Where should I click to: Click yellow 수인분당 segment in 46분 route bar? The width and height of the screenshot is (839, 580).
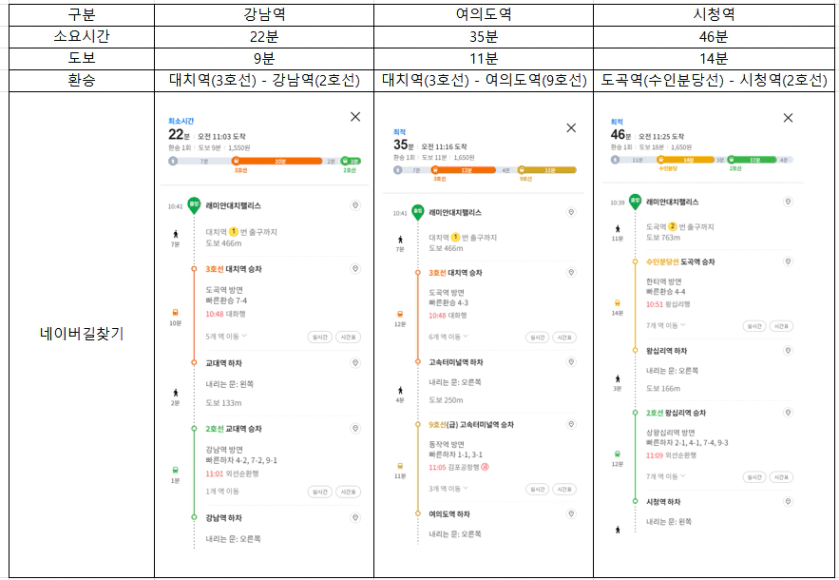[x=685, y=159]
